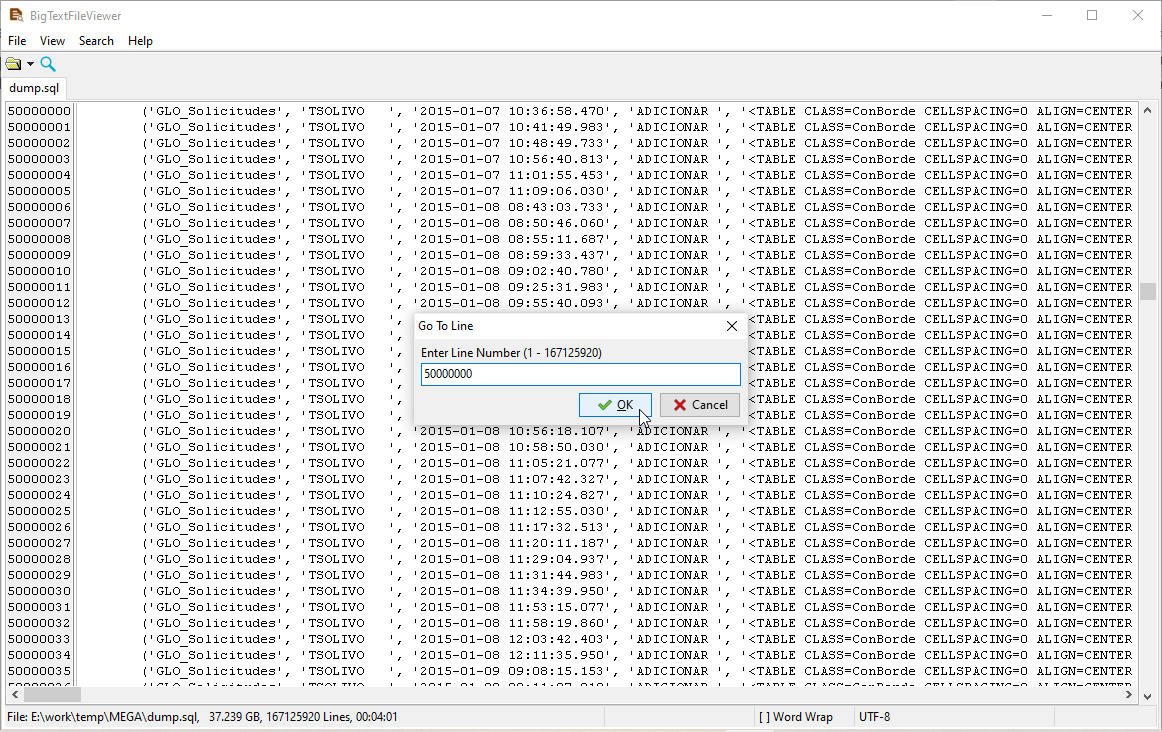The height and width of the screenshot is (732, 1162).
Task: Click timestamp '2015-01-07 11:09:06.030'
Action: (512, 191)
